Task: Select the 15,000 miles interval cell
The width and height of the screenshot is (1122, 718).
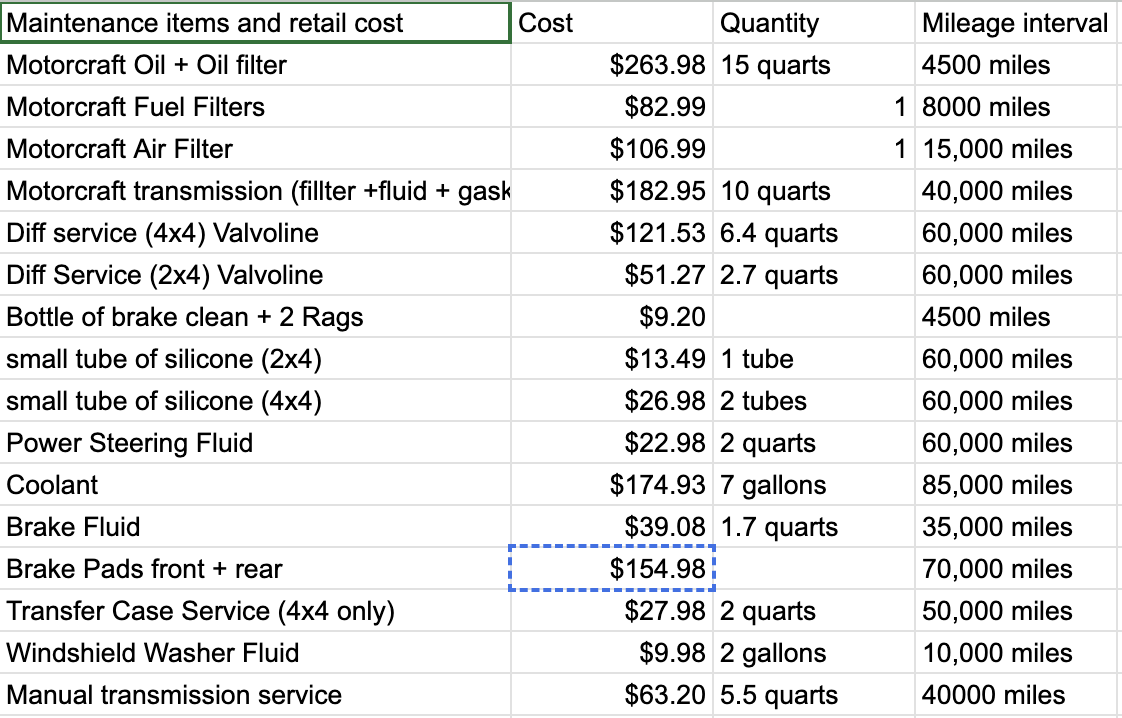Action: click(1018, 149)
